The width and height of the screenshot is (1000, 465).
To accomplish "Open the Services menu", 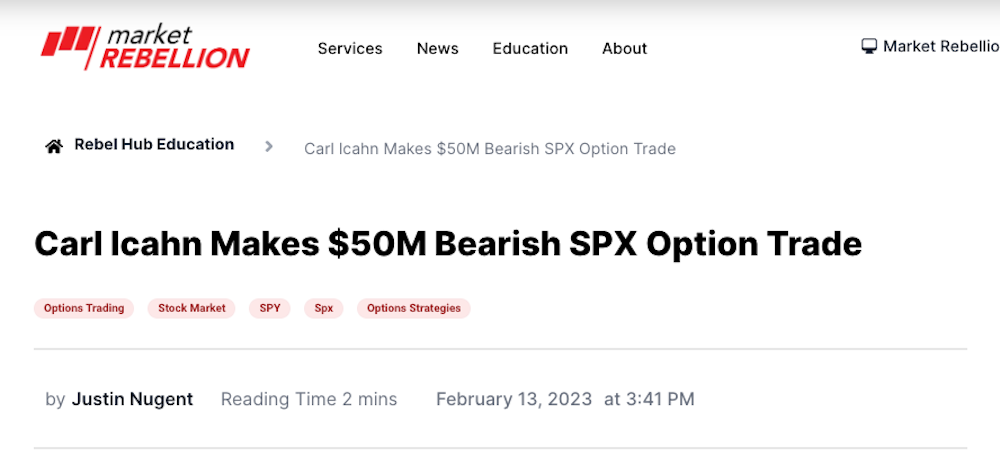I will 350,48.
